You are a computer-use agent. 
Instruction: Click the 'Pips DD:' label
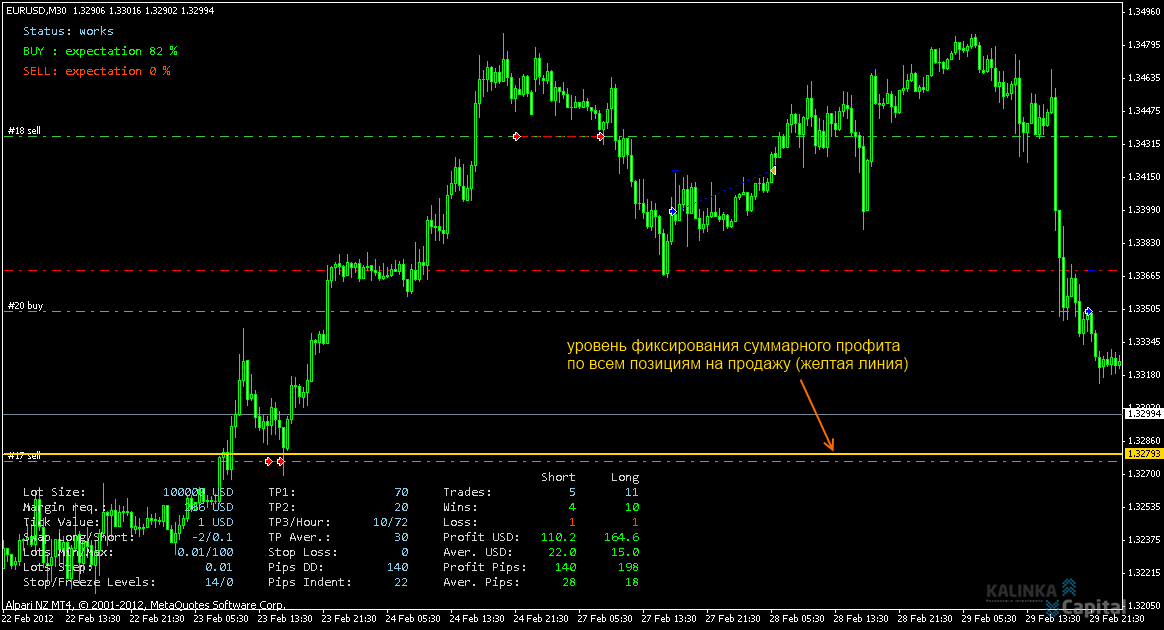(297, 567)
